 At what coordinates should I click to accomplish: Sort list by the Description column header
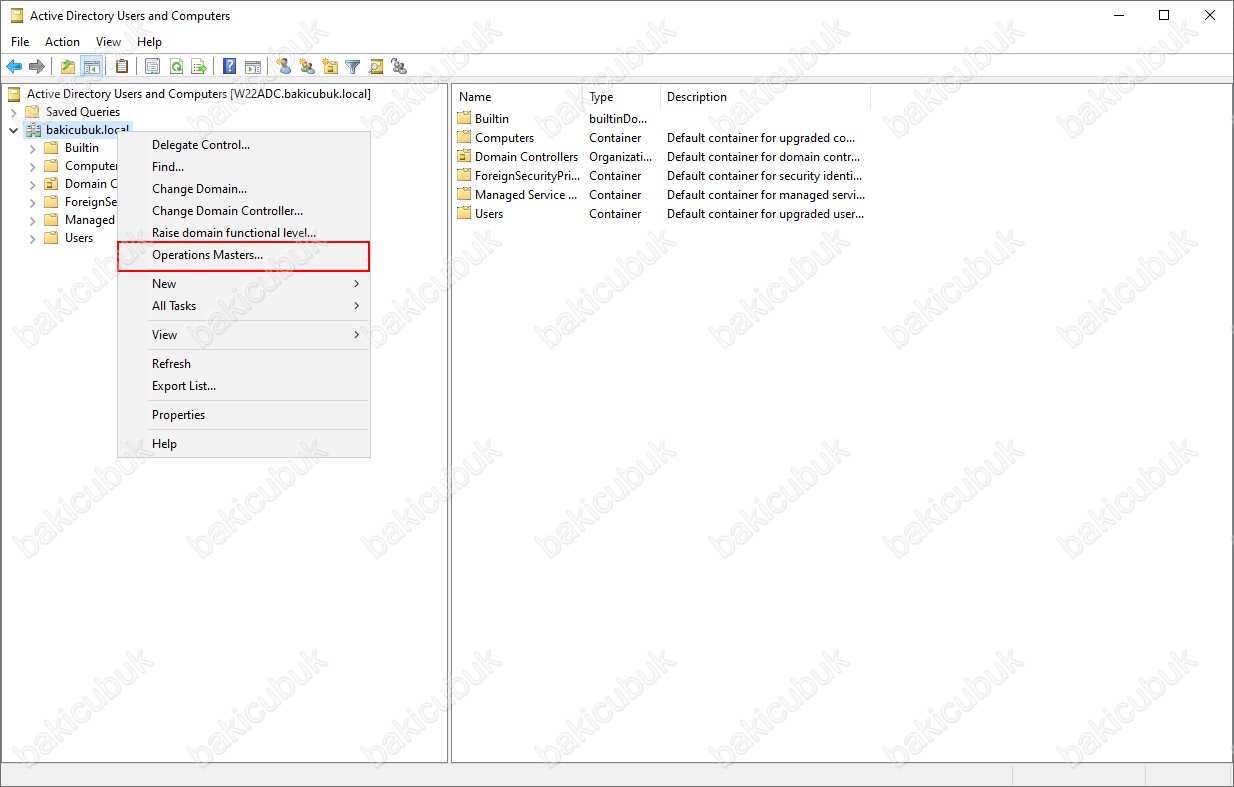point(765,97)
